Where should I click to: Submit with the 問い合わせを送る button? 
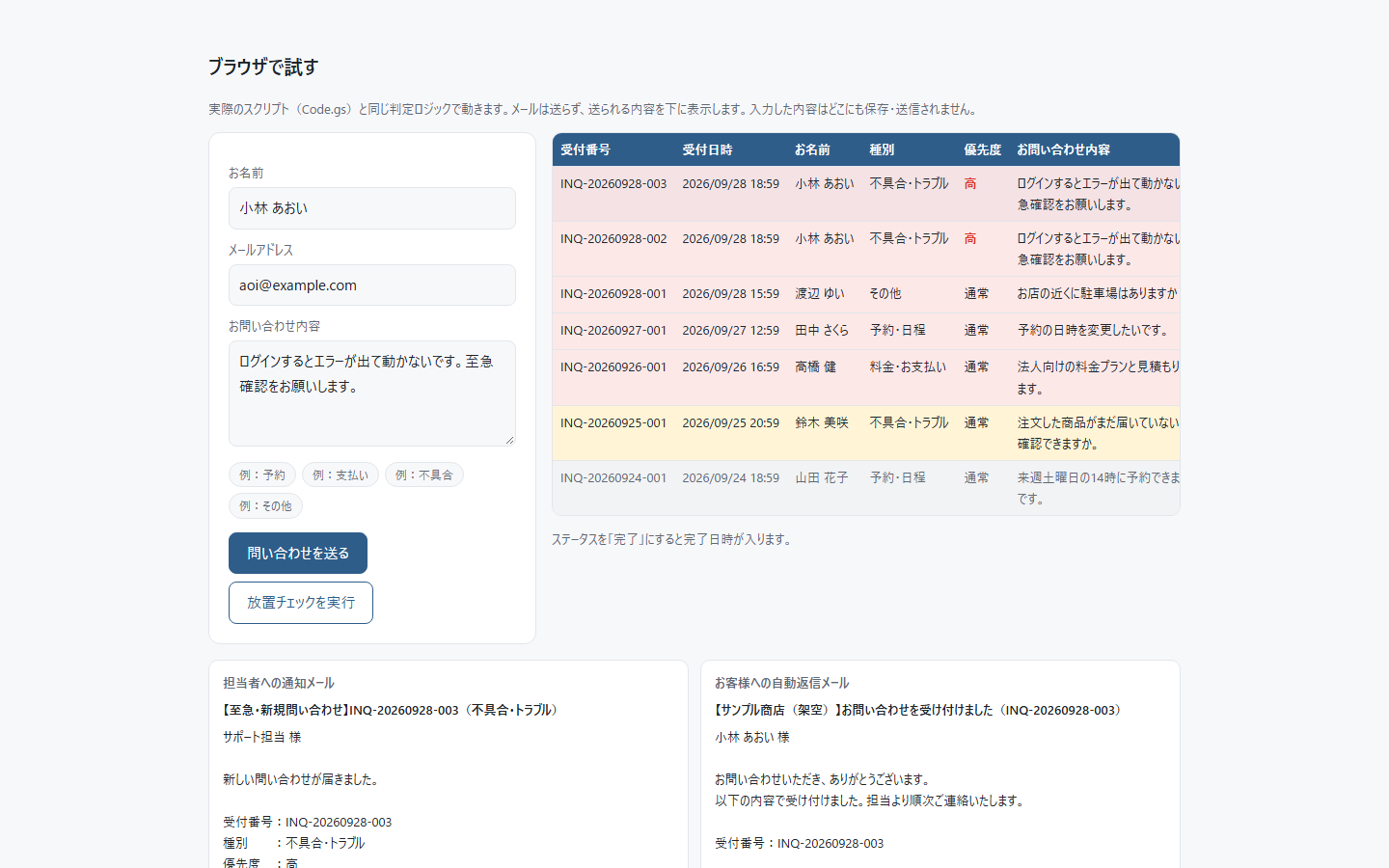[298, 554]
